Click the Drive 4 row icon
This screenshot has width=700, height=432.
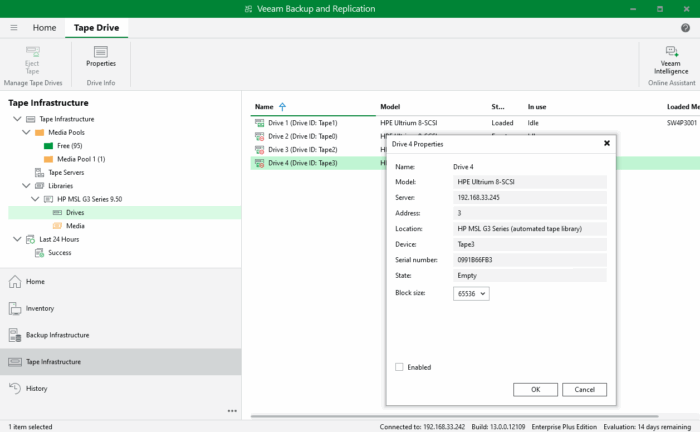(x=259, y=163)
